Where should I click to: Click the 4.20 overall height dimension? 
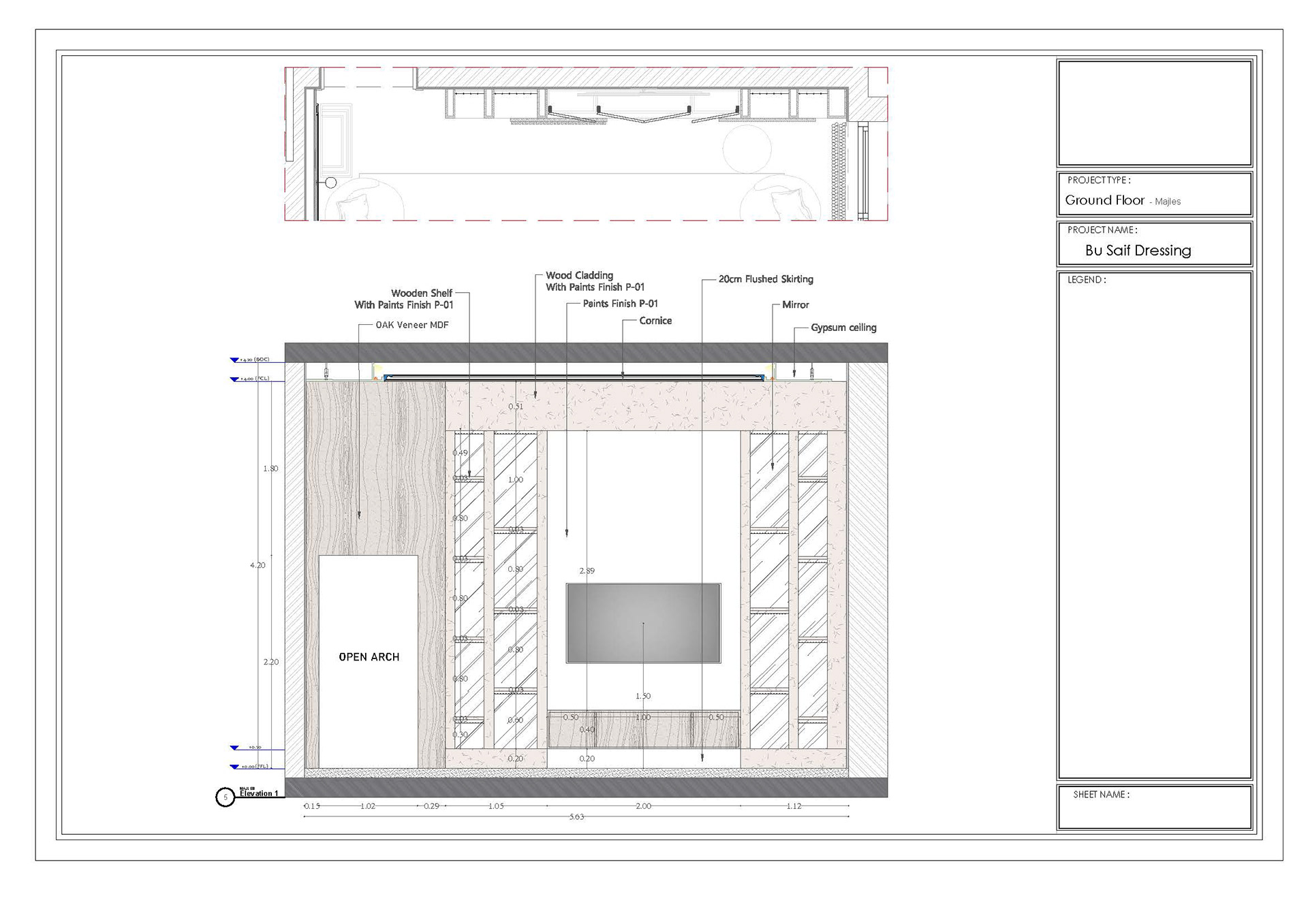tap(258, 565)
